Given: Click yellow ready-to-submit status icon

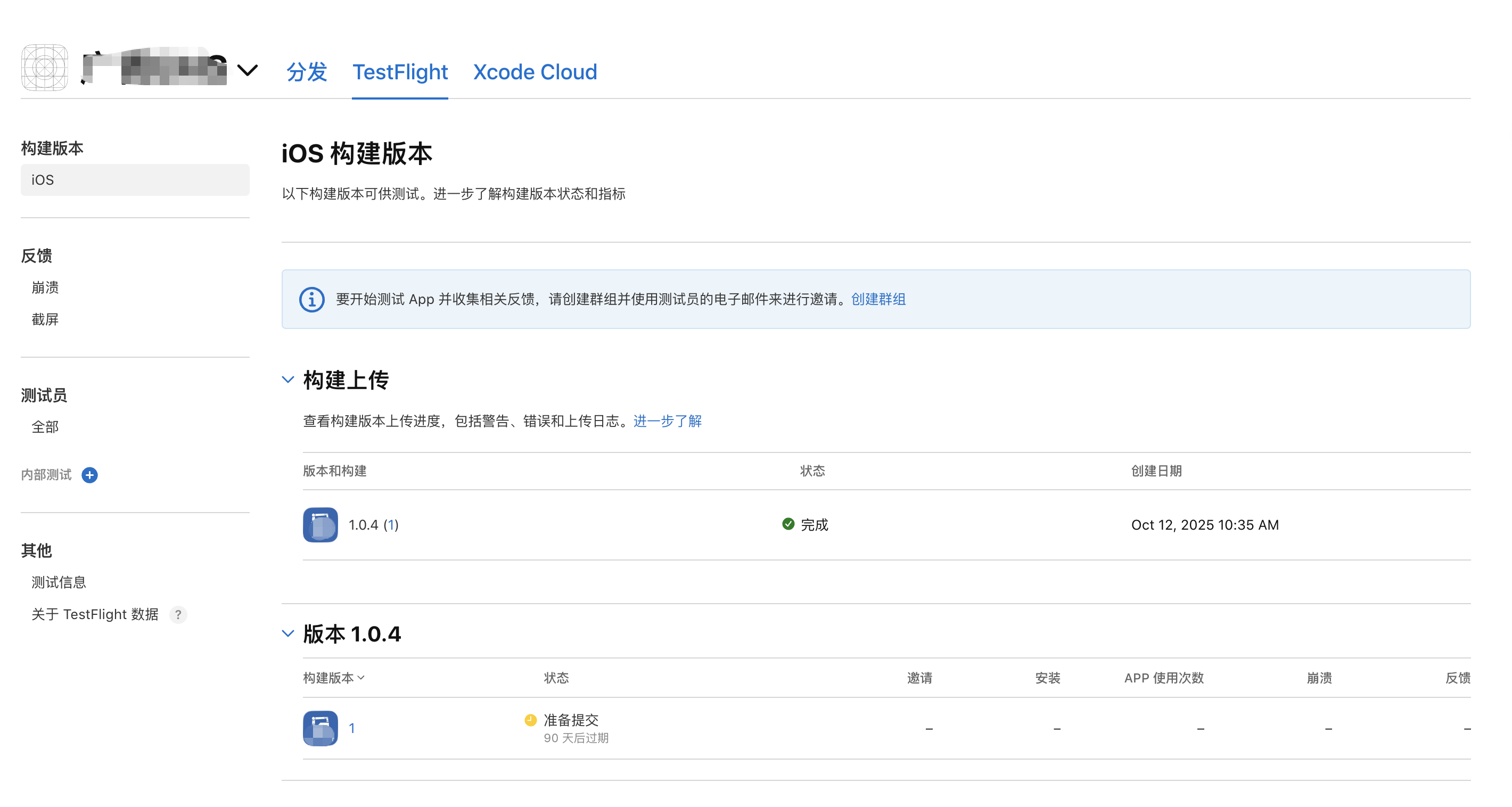Looking at the screenshot, I should click(531, 720).
